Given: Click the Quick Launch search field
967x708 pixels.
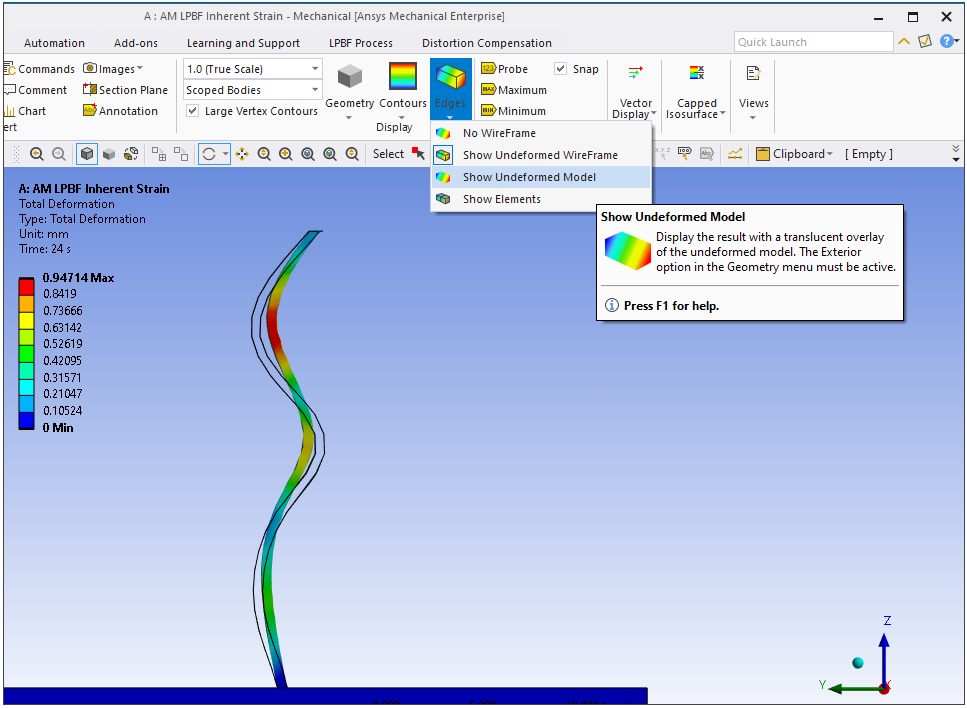Looking at the screenshot, I should click(813, 42).
